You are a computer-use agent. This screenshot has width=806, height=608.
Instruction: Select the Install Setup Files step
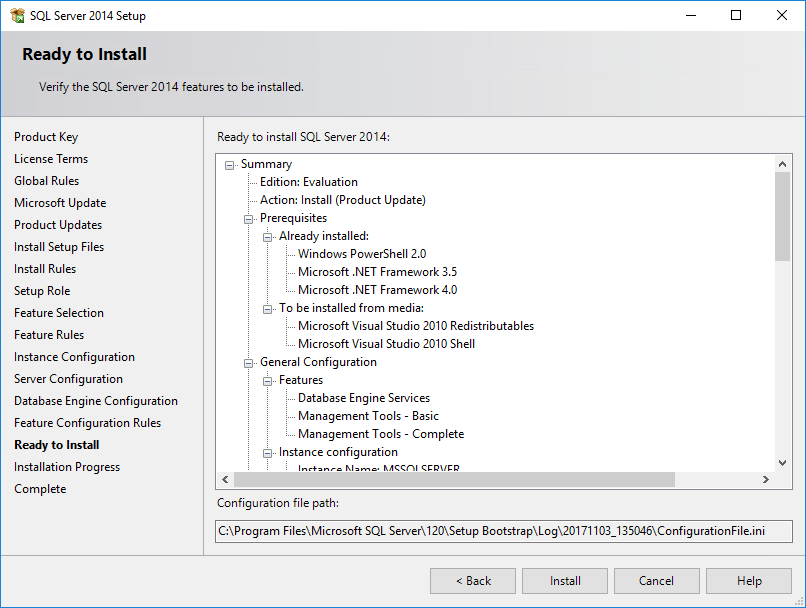(59, 247)
